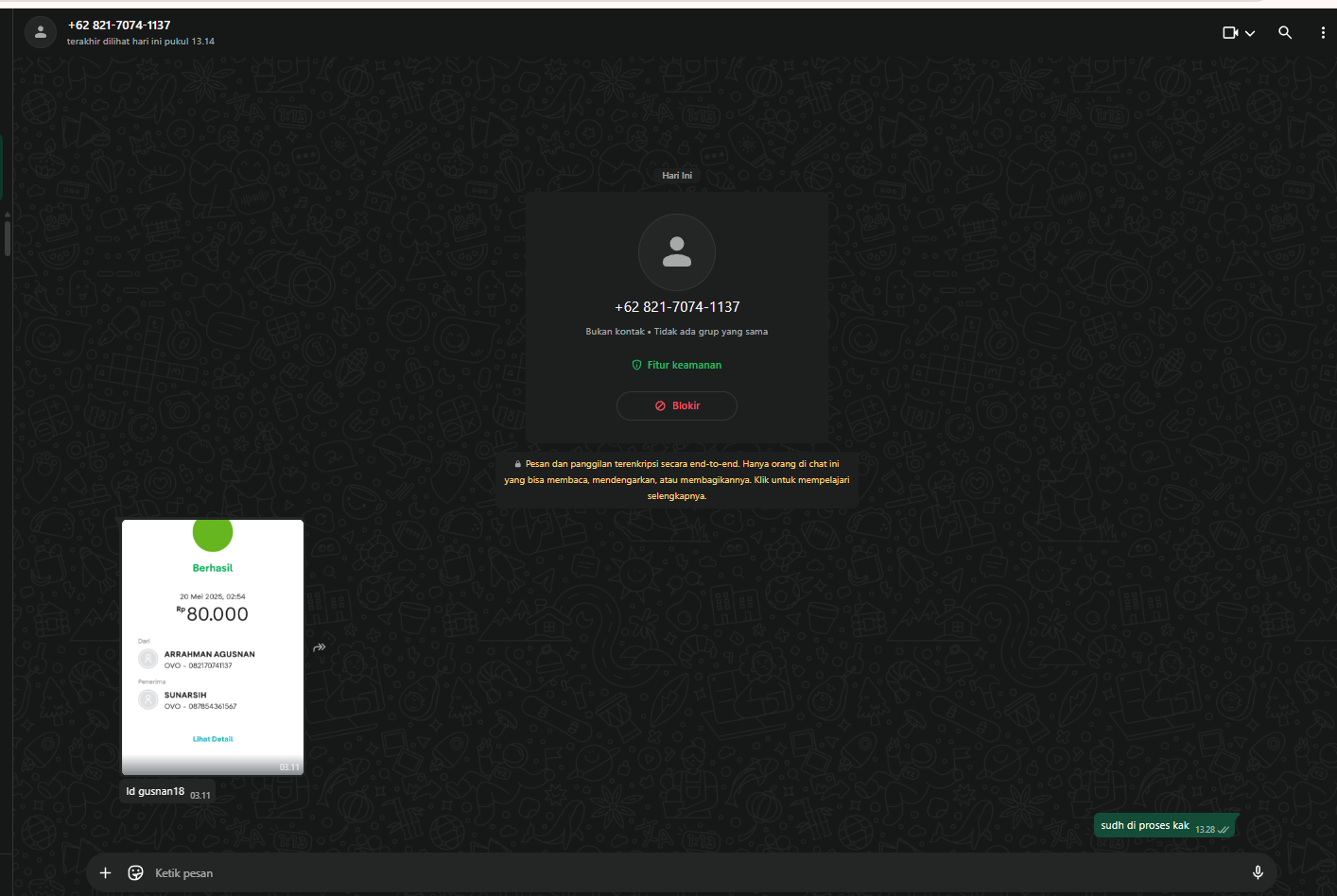Image resolution: width=1337 pixels, height=896 pixels.
Task: Open the Rp80.000 receipt image
Action: [x=213, y=647]
